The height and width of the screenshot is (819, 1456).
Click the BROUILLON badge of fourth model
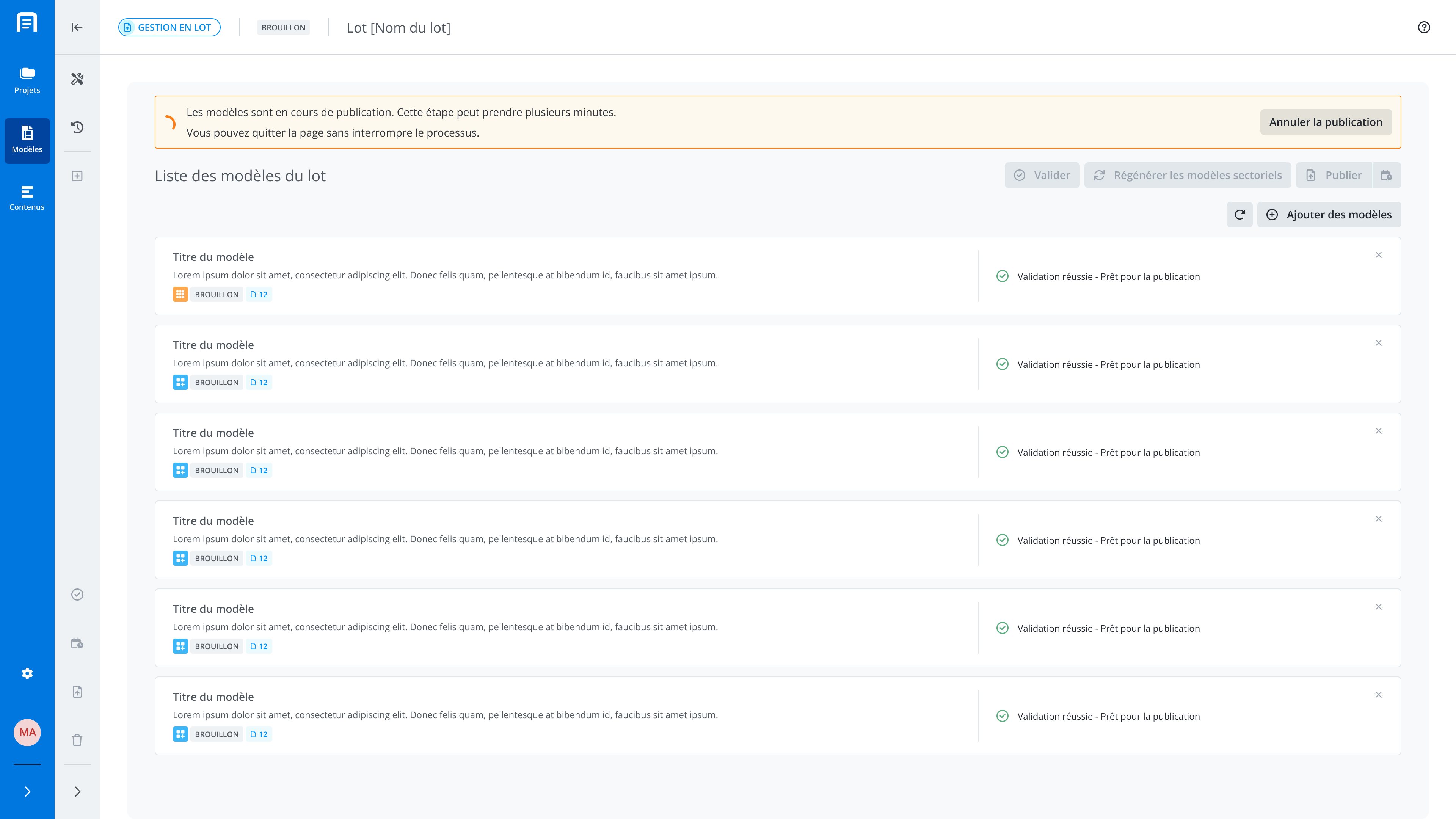[217, 559]
